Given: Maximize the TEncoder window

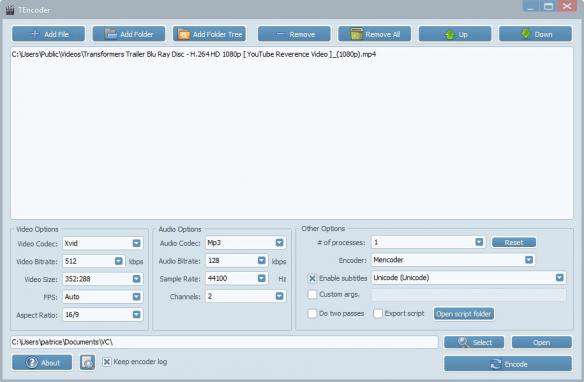Looking at the screenshot, I should coord(548,6).
